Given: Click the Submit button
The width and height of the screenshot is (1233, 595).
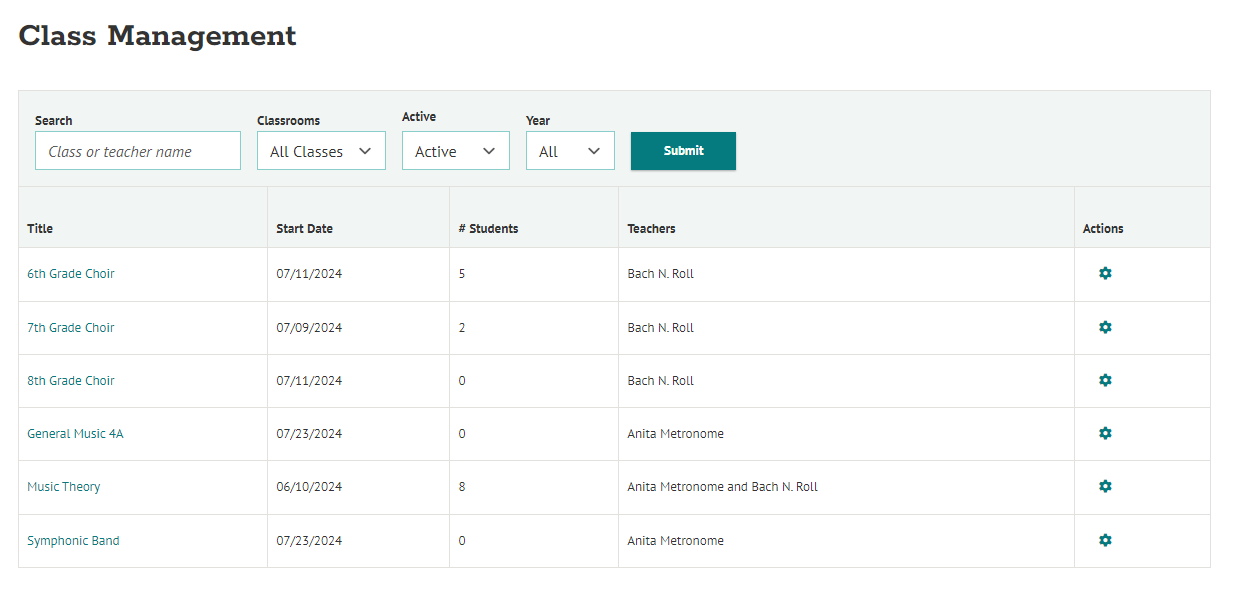Looking at the screenshot, I should coord(683,151).
